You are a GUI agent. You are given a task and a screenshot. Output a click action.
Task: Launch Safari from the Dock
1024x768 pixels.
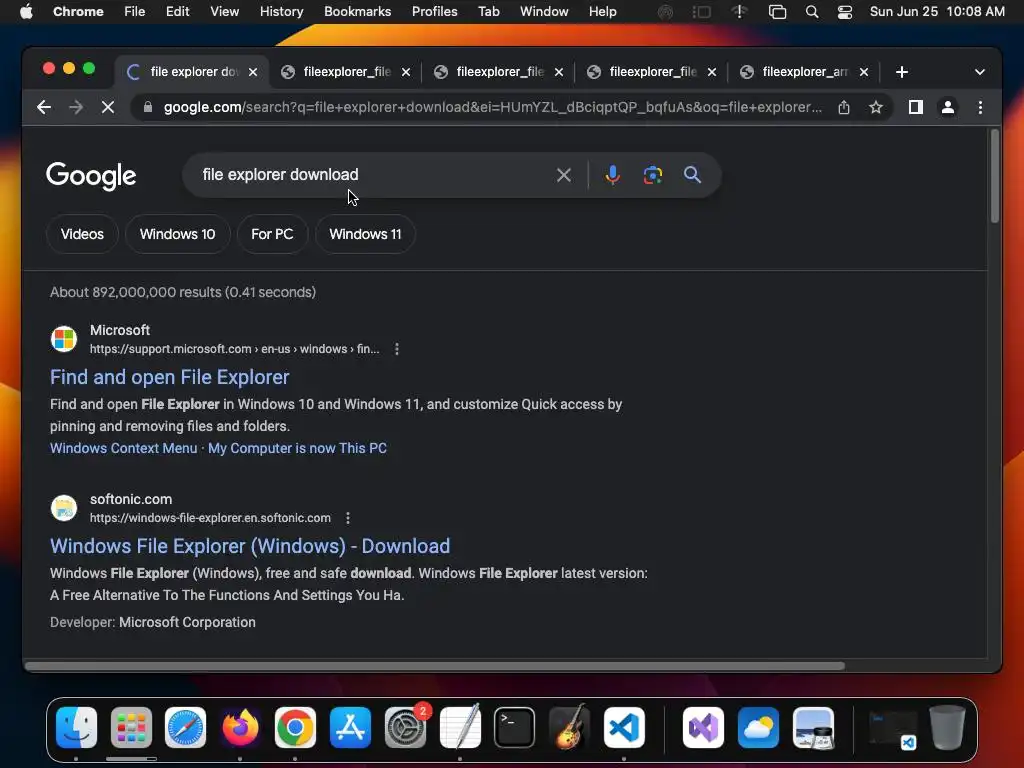point(185,728)
